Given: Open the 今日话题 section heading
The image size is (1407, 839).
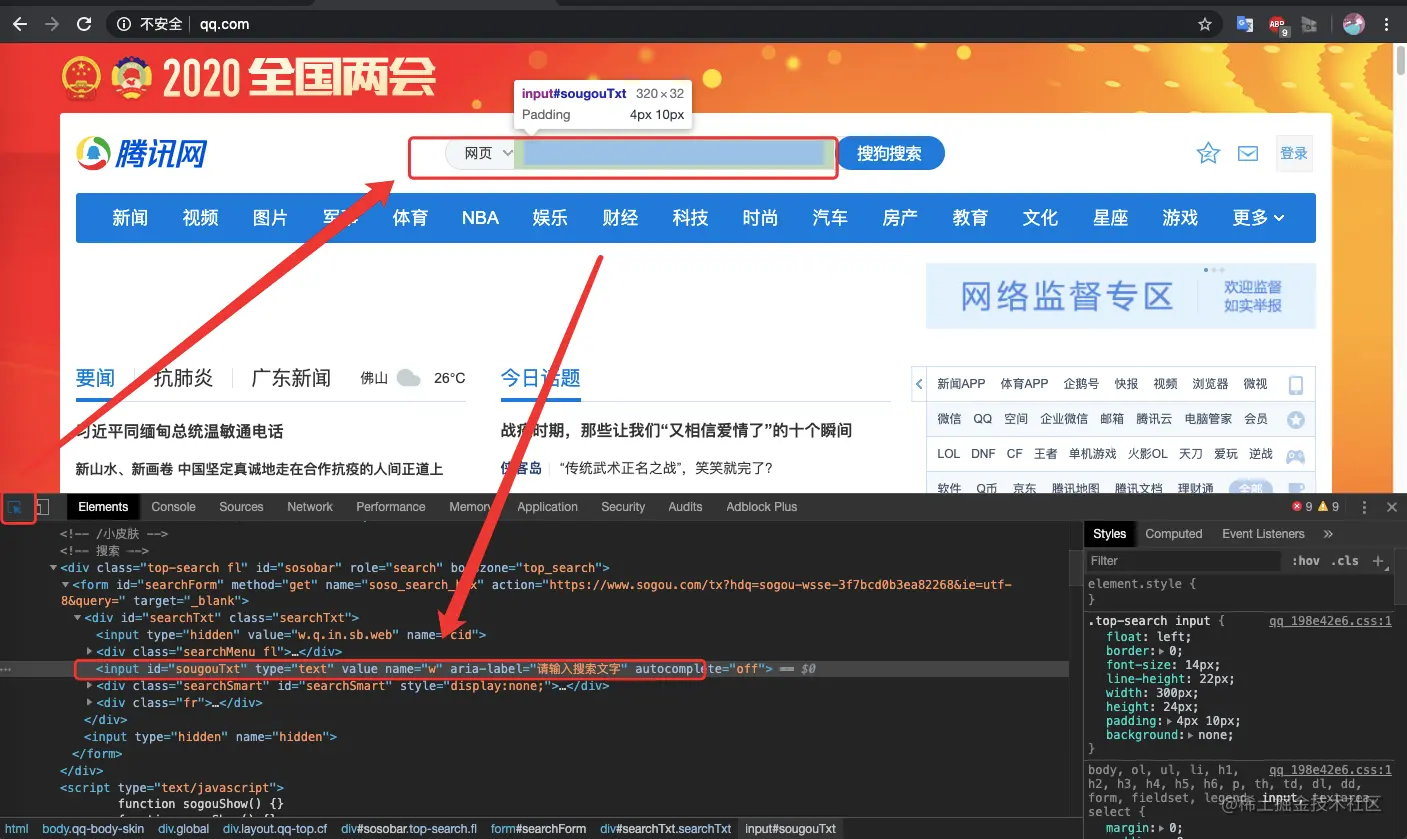Looking at the screenshot, I should [x=541, y=378].
